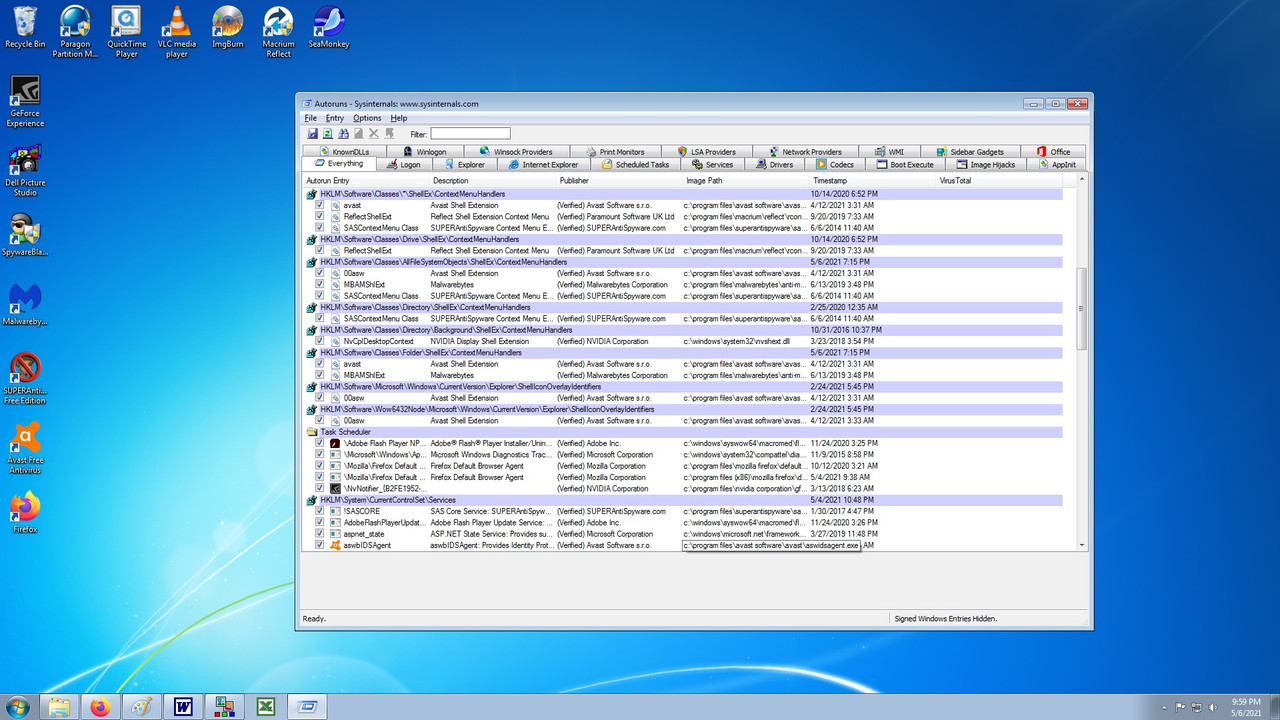Open the File menu
1280x720 pixels.
(311, 118)
